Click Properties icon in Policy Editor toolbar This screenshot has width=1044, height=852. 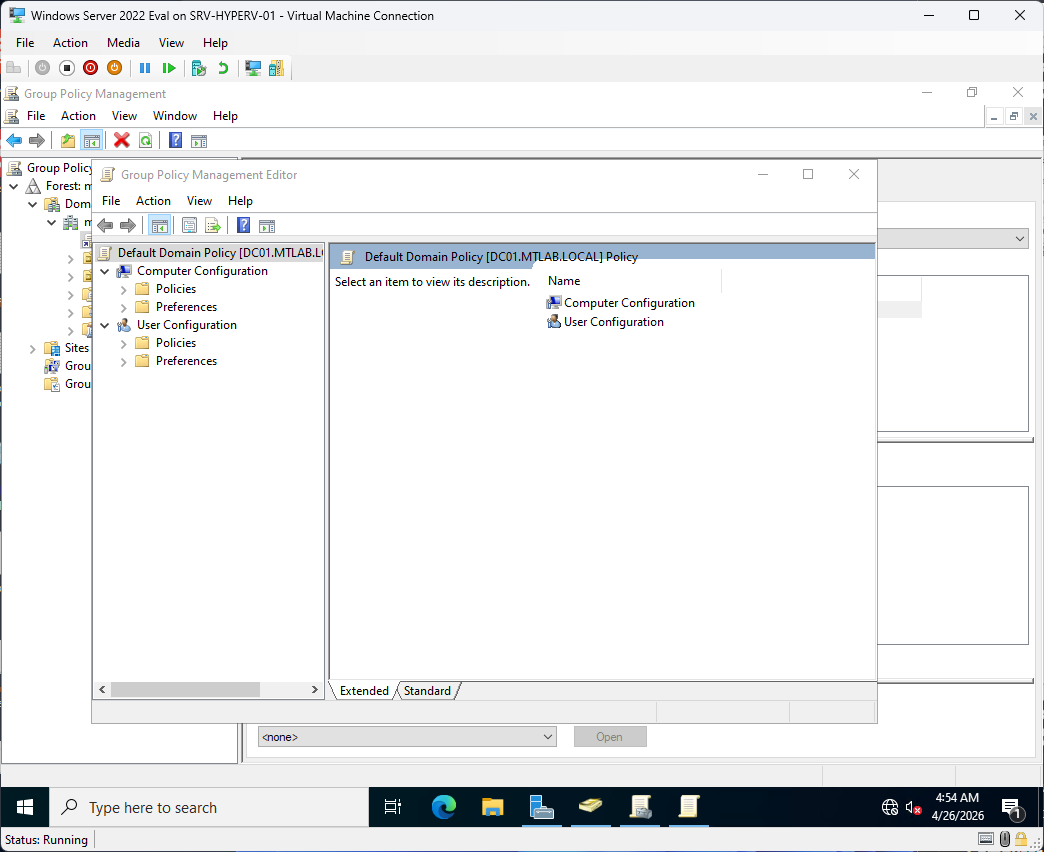(189, 226)
